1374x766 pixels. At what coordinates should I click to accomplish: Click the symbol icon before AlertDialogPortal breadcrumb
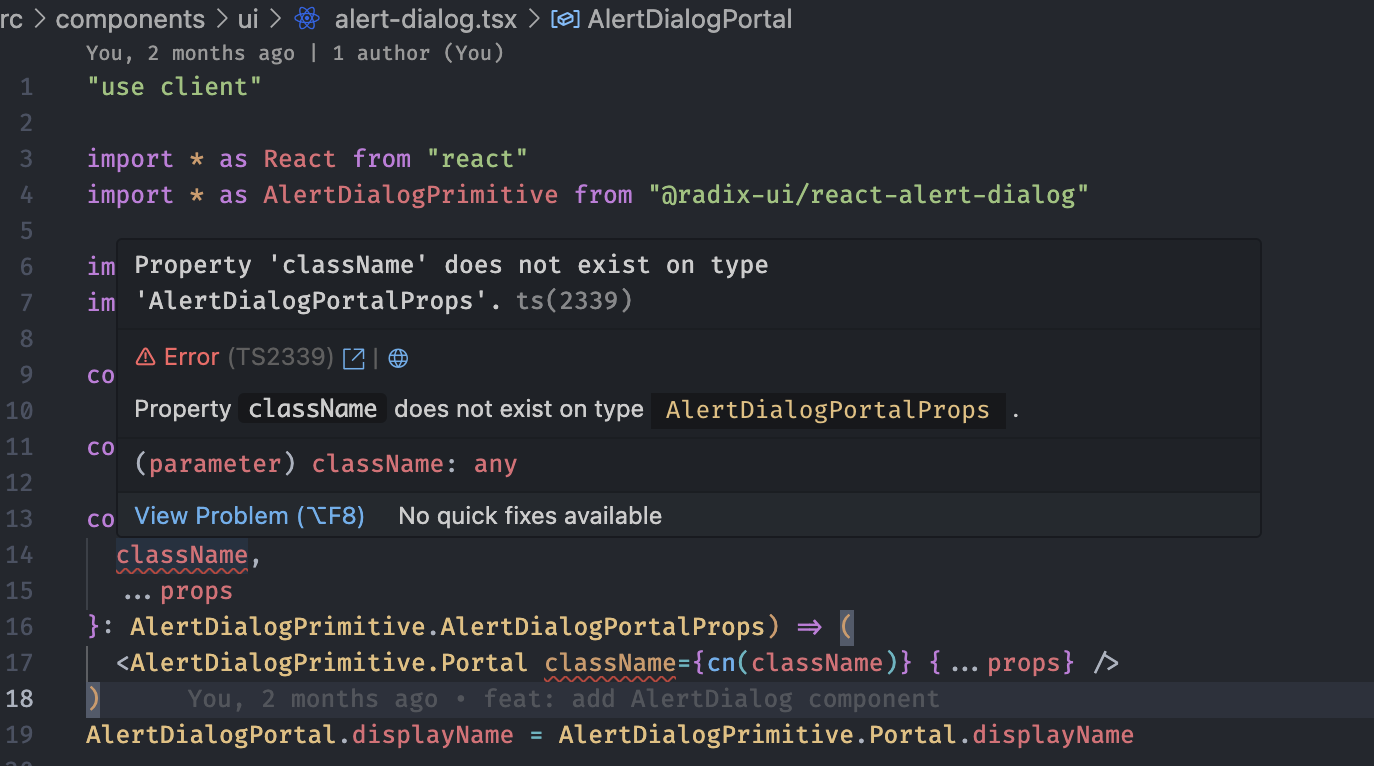(565, 18)
